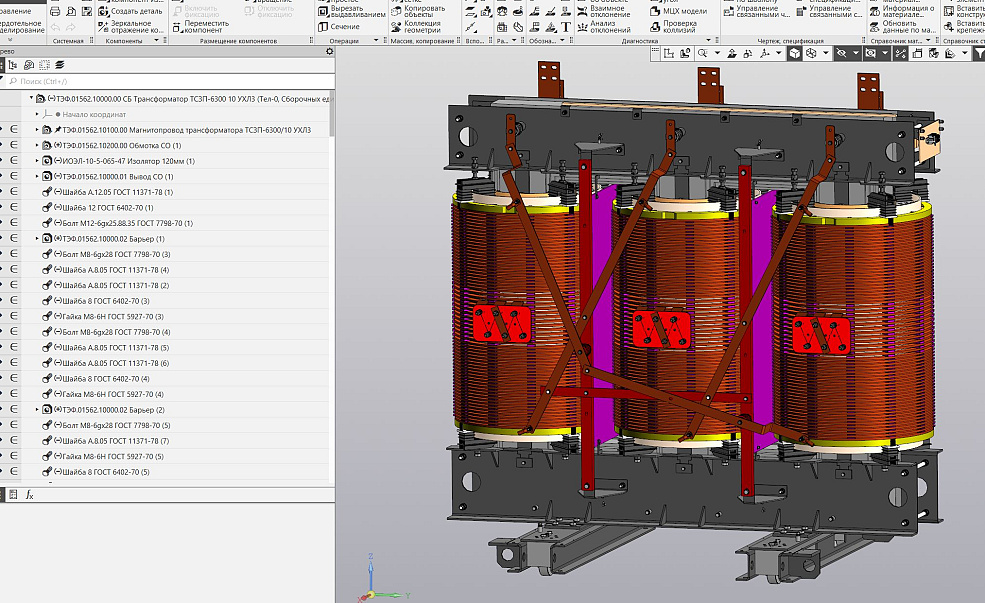Click the fx variables icon at panel bottom
985x603 pixels.
coord(29,494)
